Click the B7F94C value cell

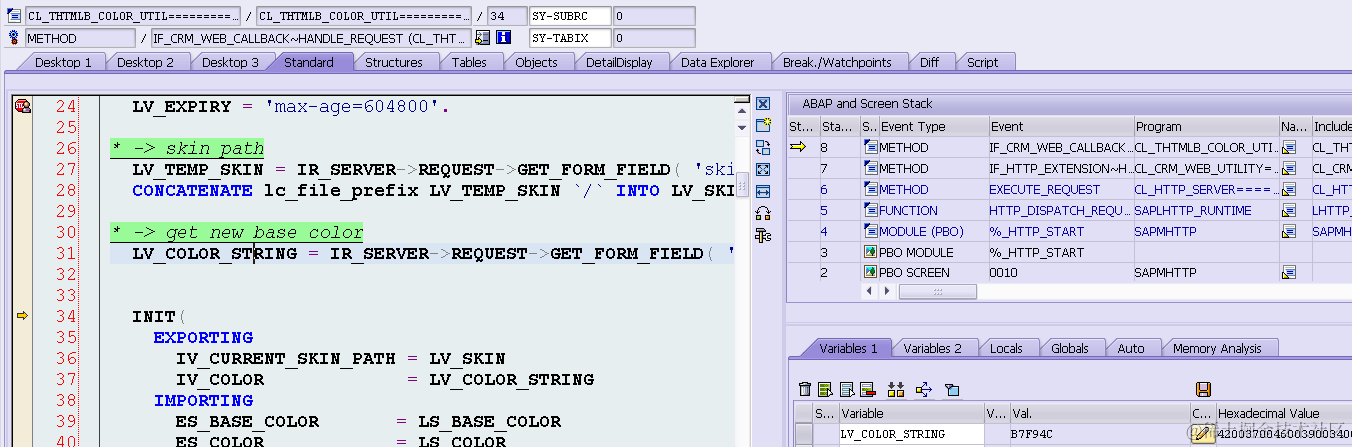pyautogui.click(x=1099, y=434)
